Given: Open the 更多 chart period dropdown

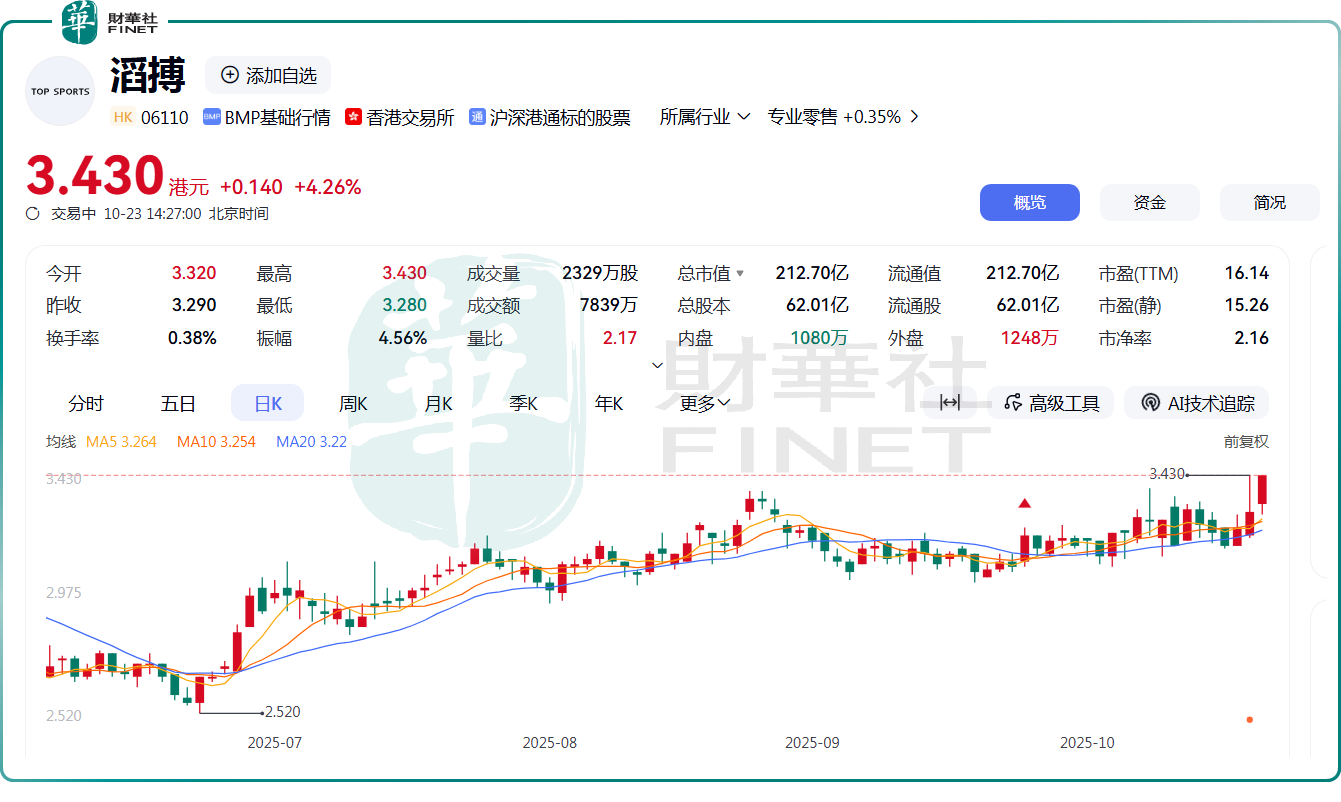Looking at the screenshot, I should [x=705, y=403].
